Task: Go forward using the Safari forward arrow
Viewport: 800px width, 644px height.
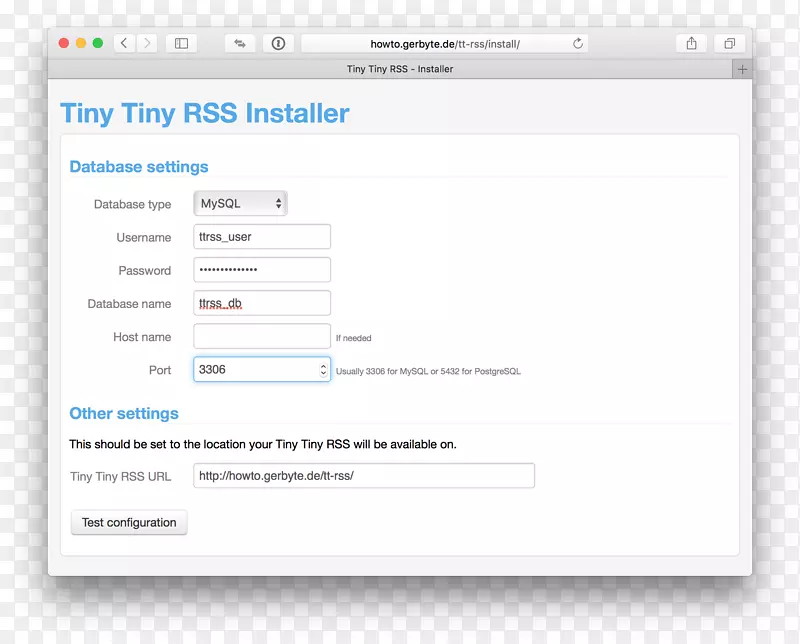Action: tap(148, 43)
